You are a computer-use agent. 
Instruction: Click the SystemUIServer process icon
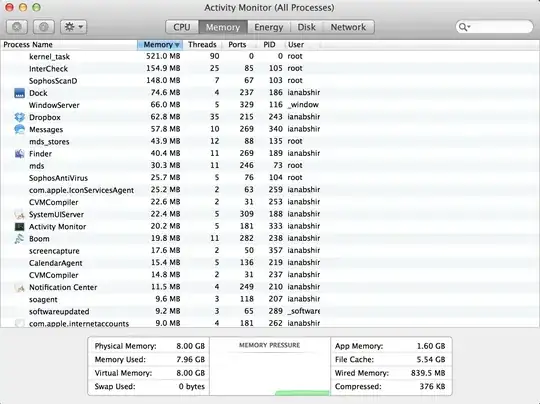pos(19,214)
